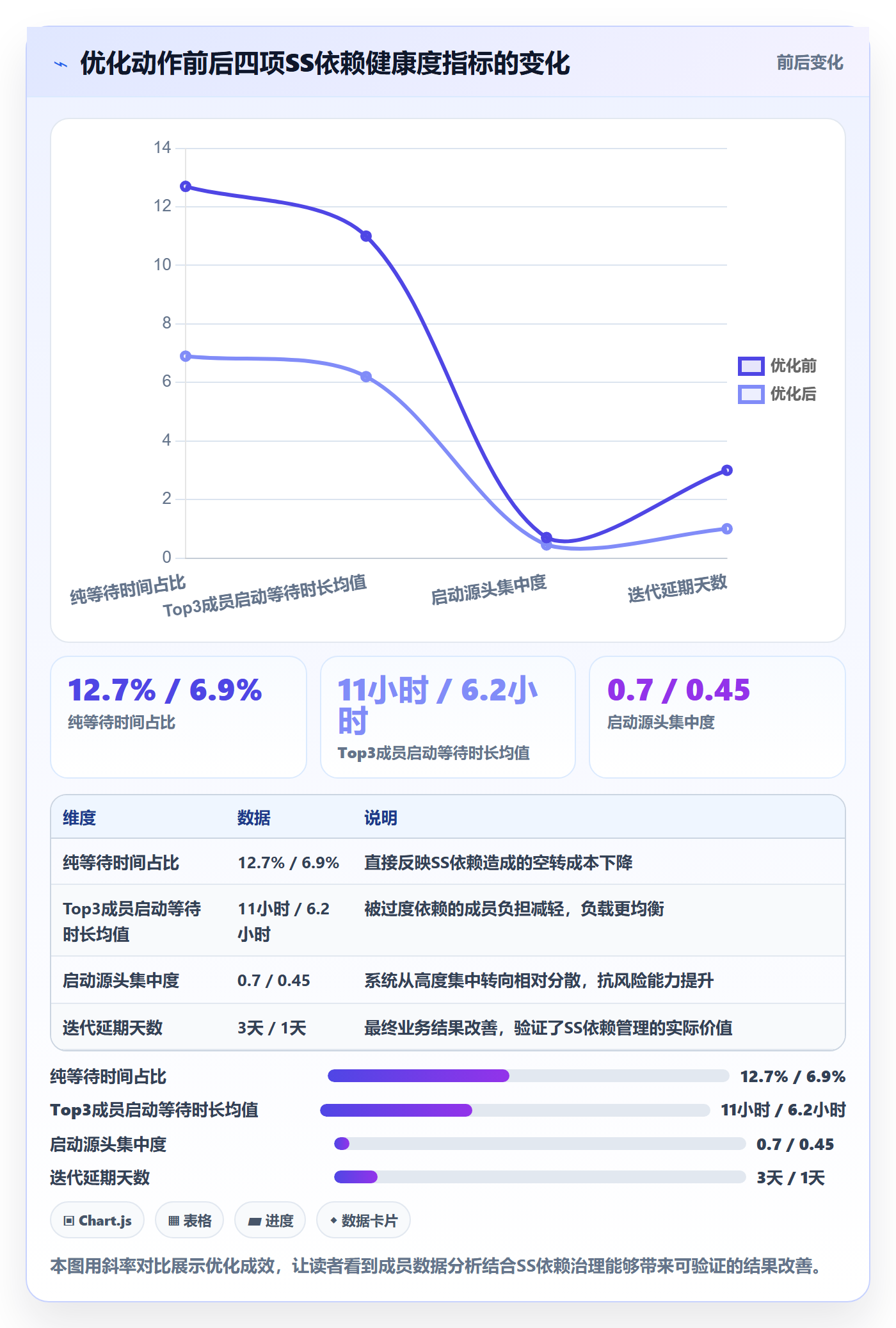Click the 数据 column header
Viewport: 896px width, 1328px height.
click(254, 818)
